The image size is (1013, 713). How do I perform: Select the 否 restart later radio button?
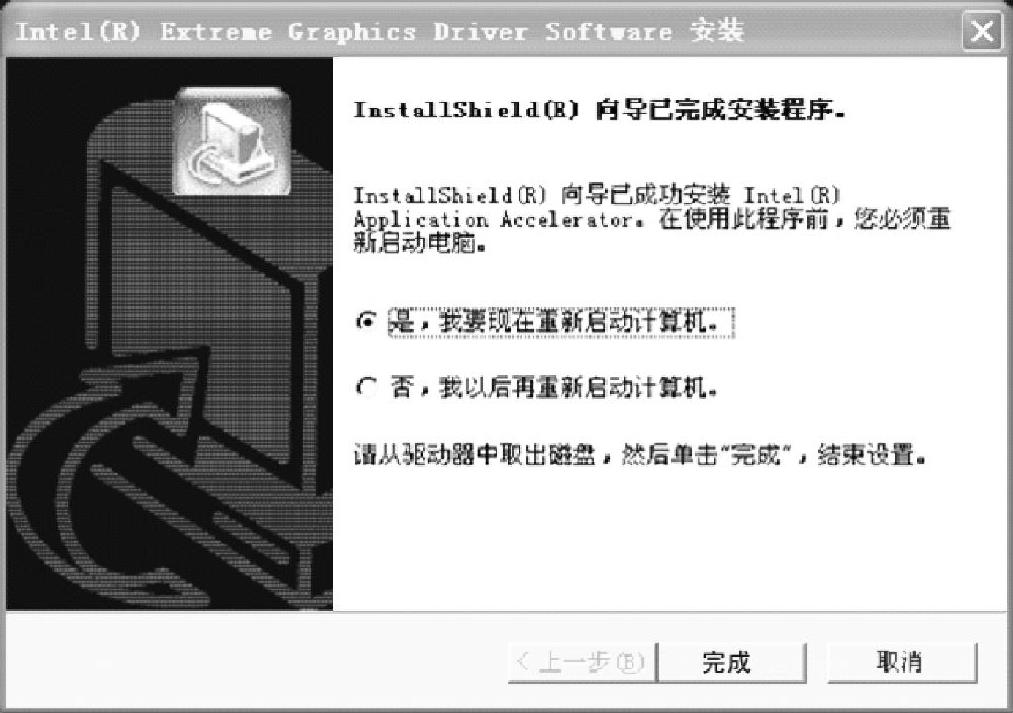click(x=366, y=388)
